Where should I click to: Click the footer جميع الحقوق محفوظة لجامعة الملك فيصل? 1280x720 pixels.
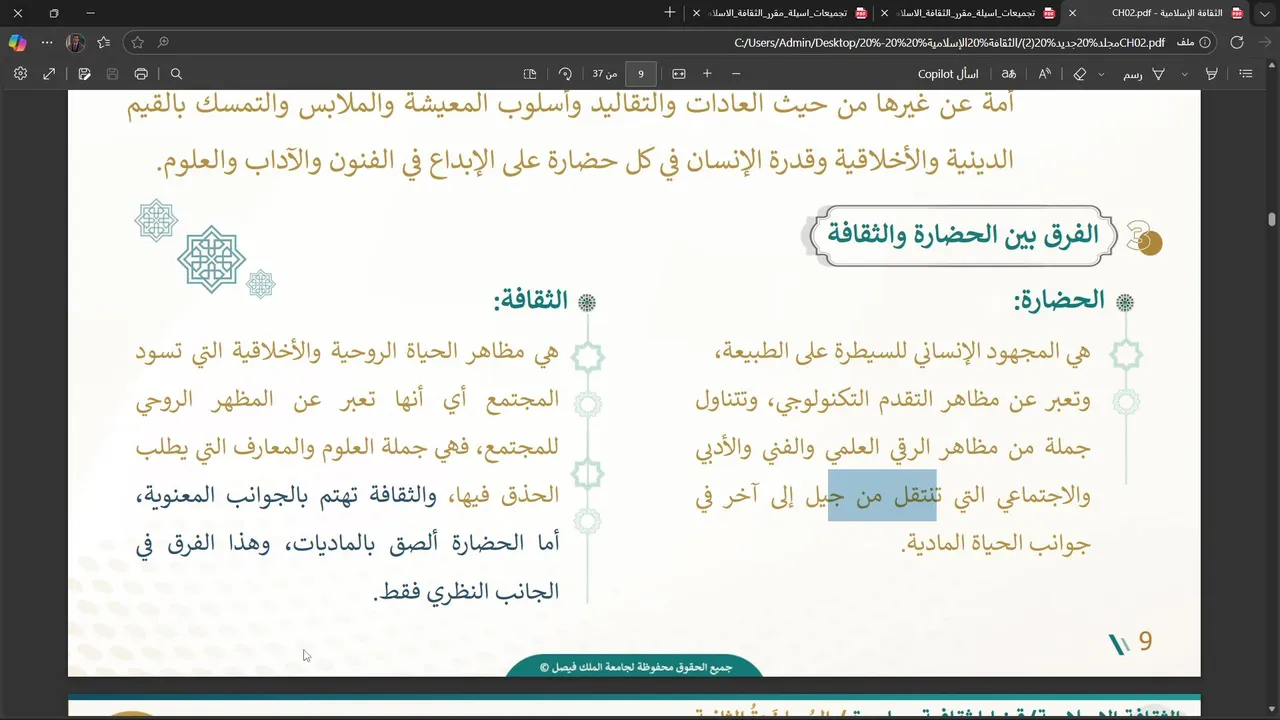tap(636, 667)
